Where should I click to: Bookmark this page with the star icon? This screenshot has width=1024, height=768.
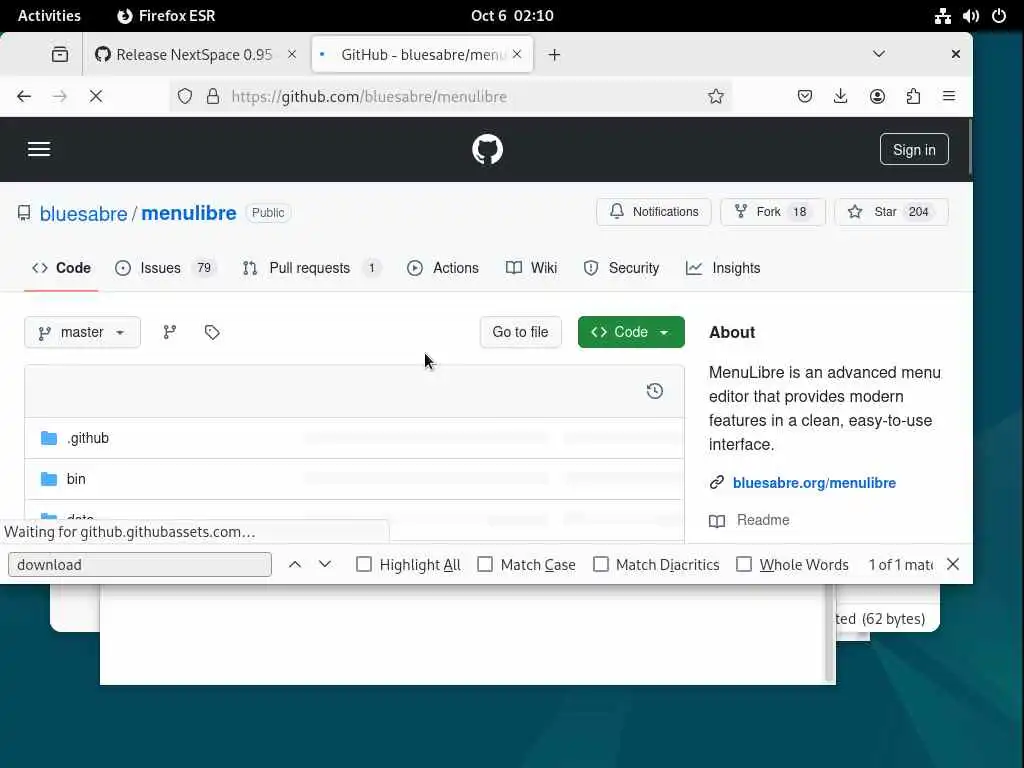(716, 97)
